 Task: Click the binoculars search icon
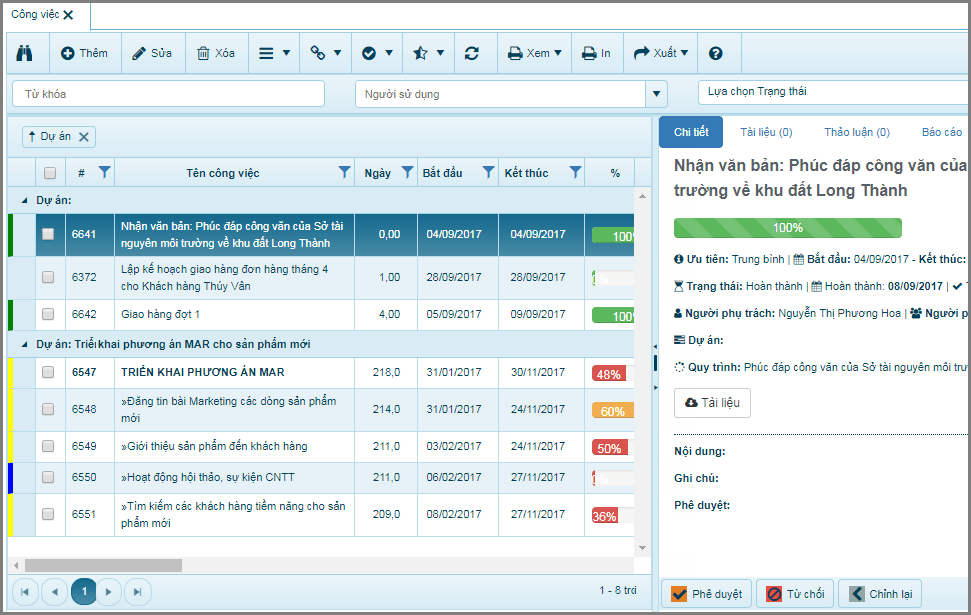[25, 53]
